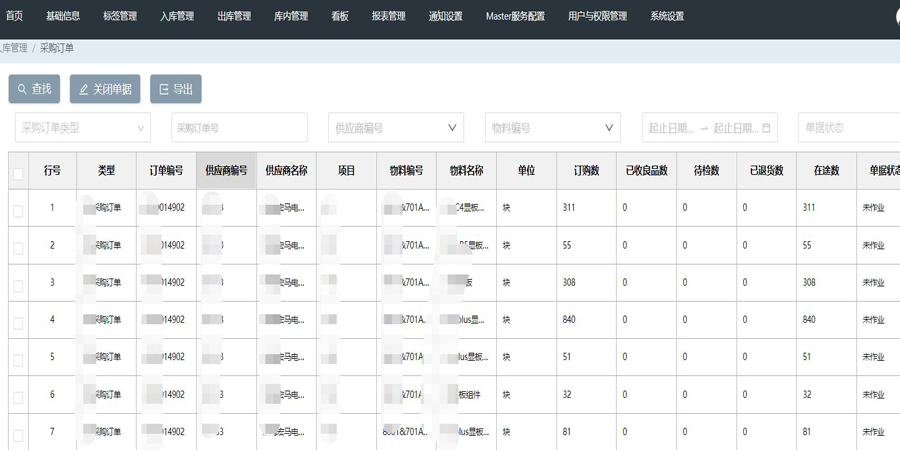Open the 入库管理 menu
The width and height of the screenshot is (900, 450).
177,17
